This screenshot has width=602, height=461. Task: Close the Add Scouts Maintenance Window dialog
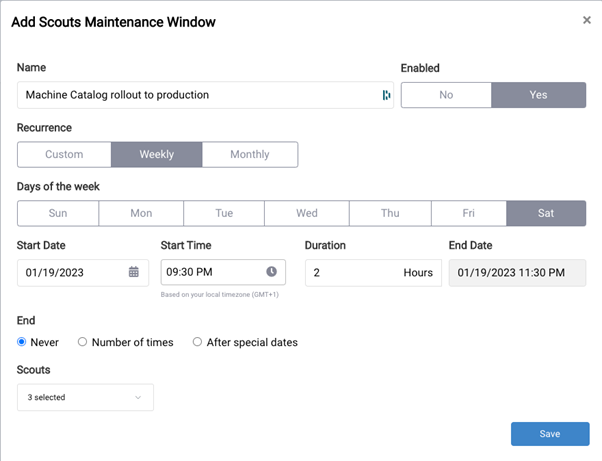pyautogui.click(x=587, y=20)
